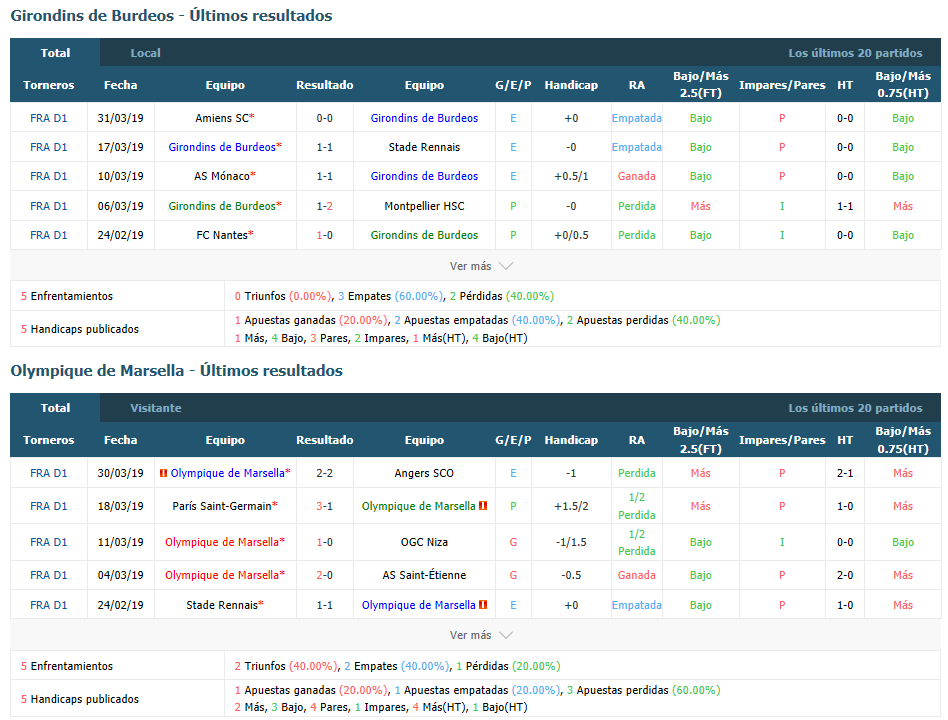
Task: Click Olympique de Marsella in OGC Niza row
Action: pos(222,542)
